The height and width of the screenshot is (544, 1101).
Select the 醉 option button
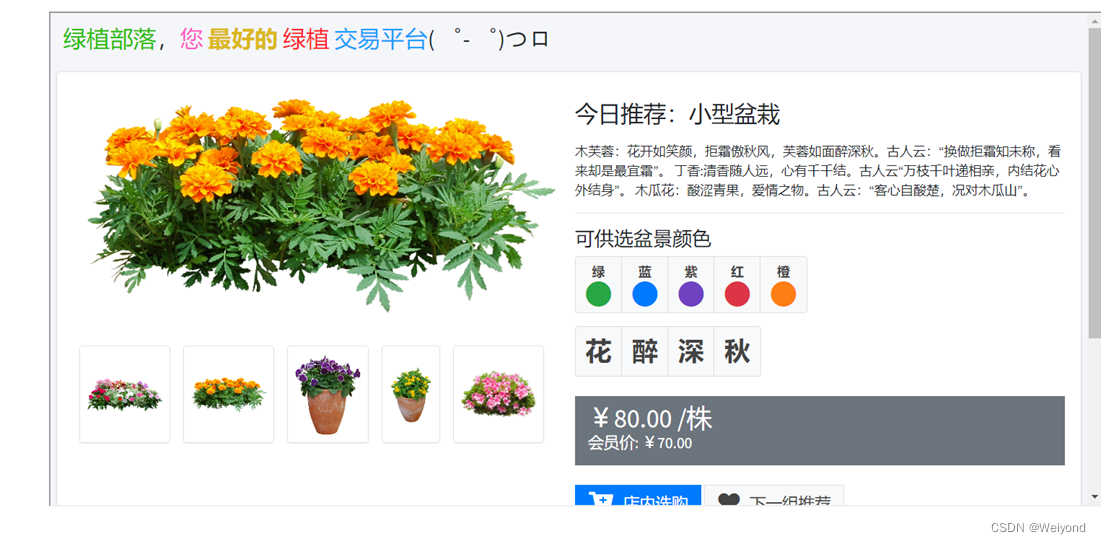[x=645, y=351]
